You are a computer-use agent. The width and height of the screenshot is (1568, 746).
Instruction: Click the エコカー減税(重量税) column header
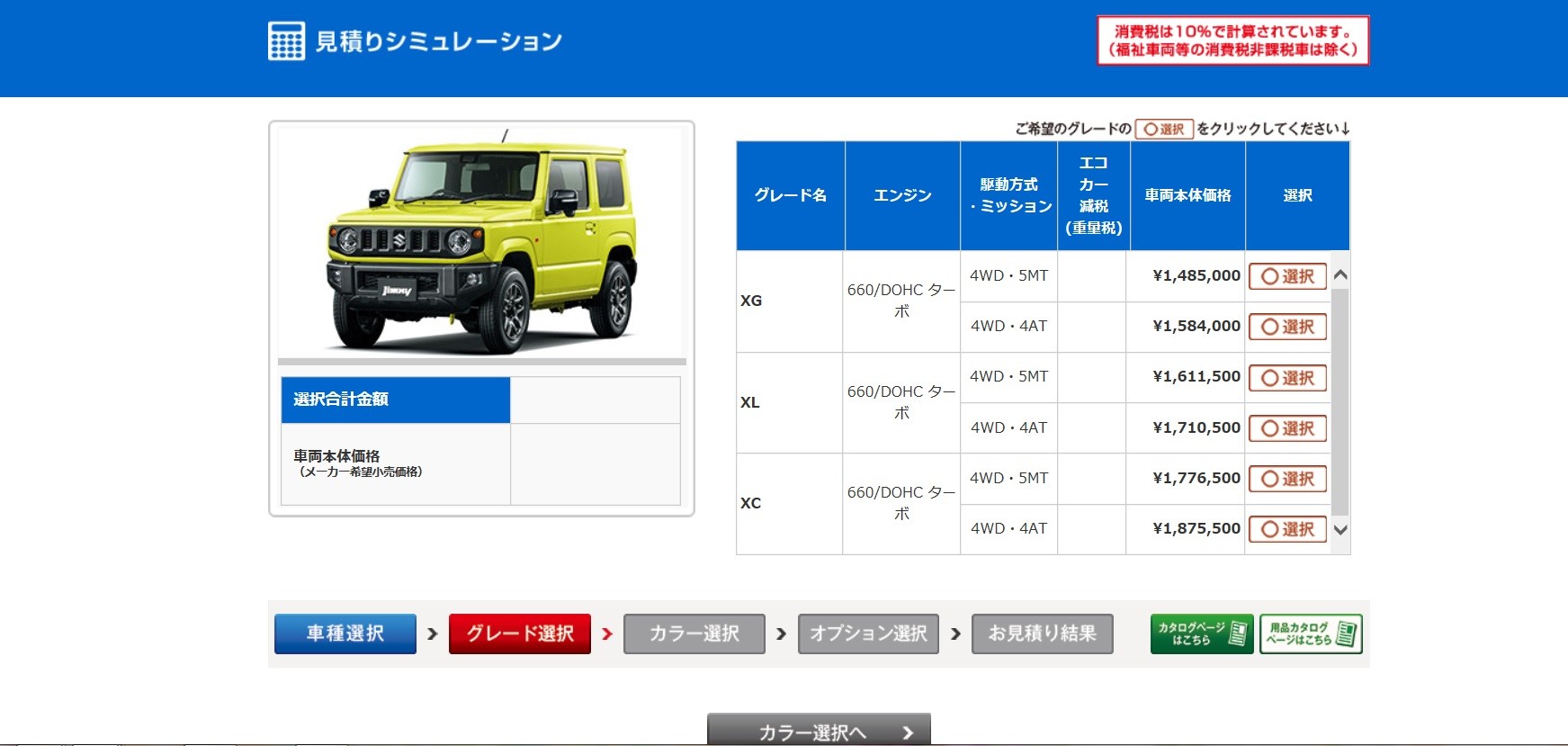[1094, 195]
